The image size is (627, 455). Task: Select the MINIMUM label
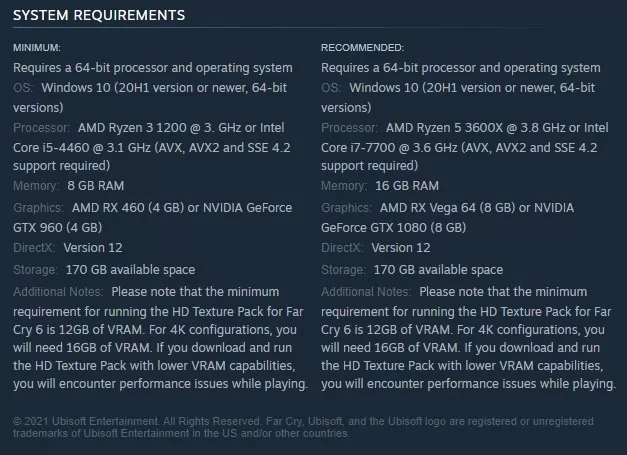pos(37,48)
